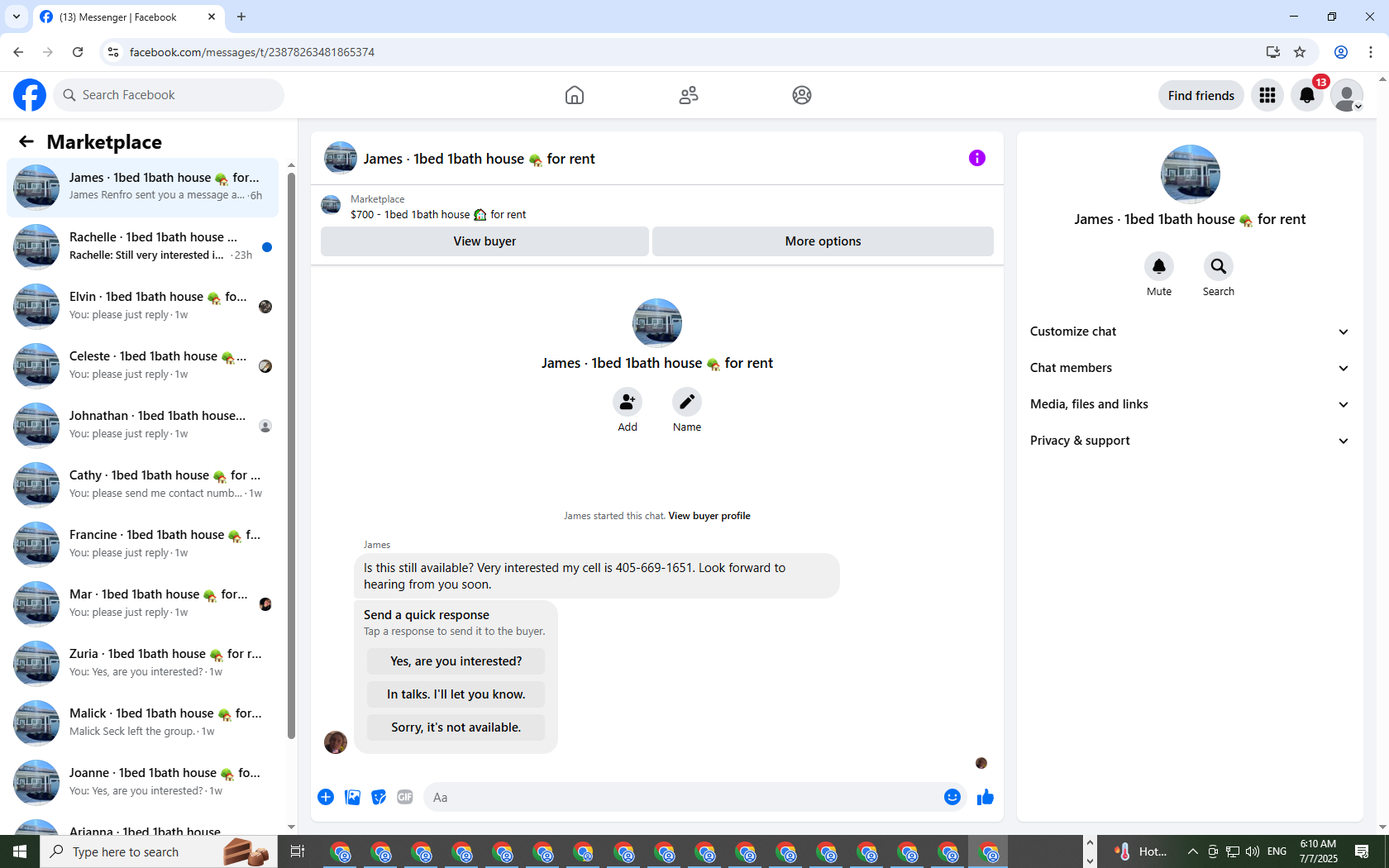Open Johnathan's rental conversation

coord(143,426)
